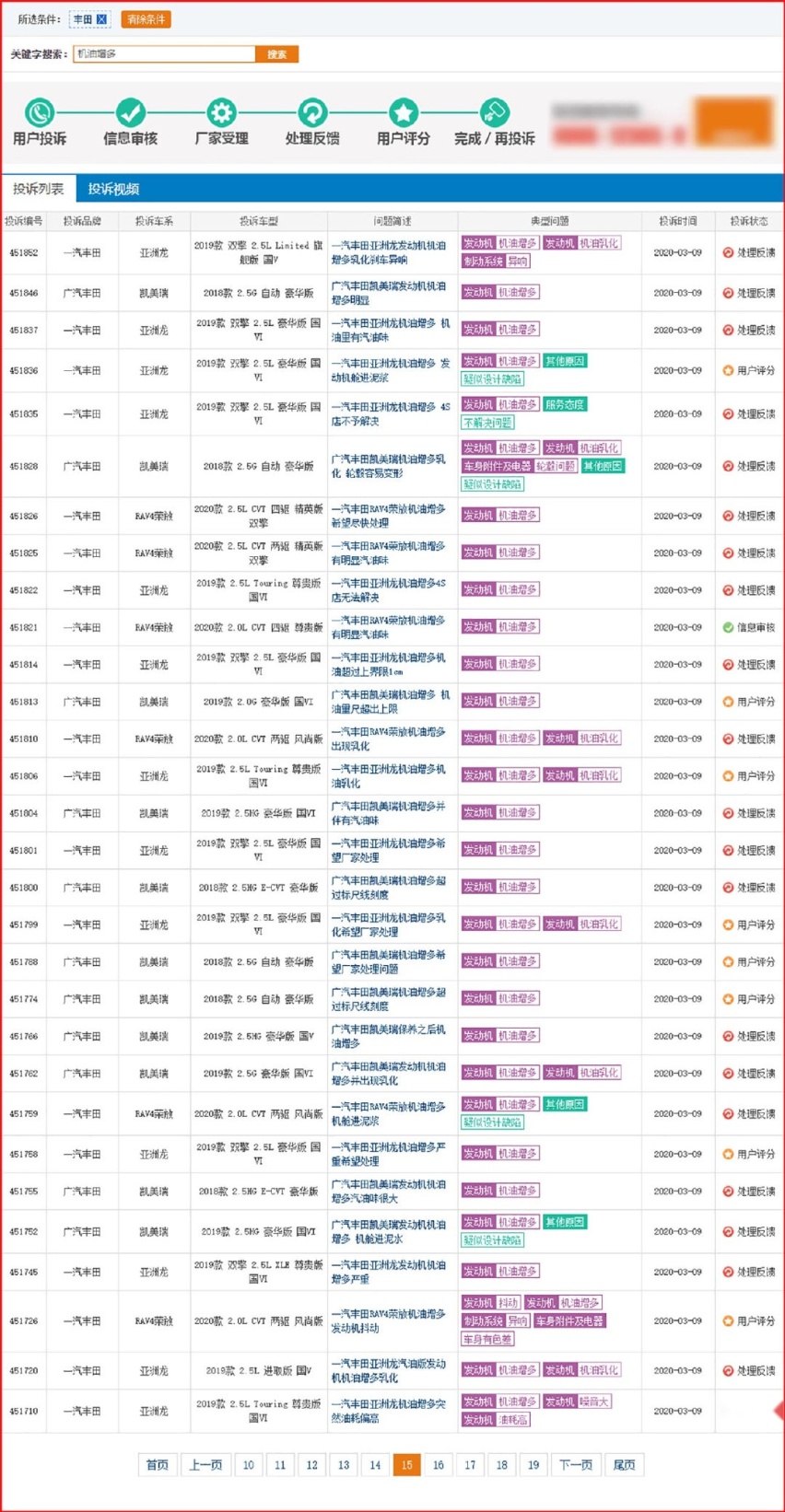Click 噪音大 tag in row 451710
This screenshot has width=785, height=1512.
coord(594,1402)
